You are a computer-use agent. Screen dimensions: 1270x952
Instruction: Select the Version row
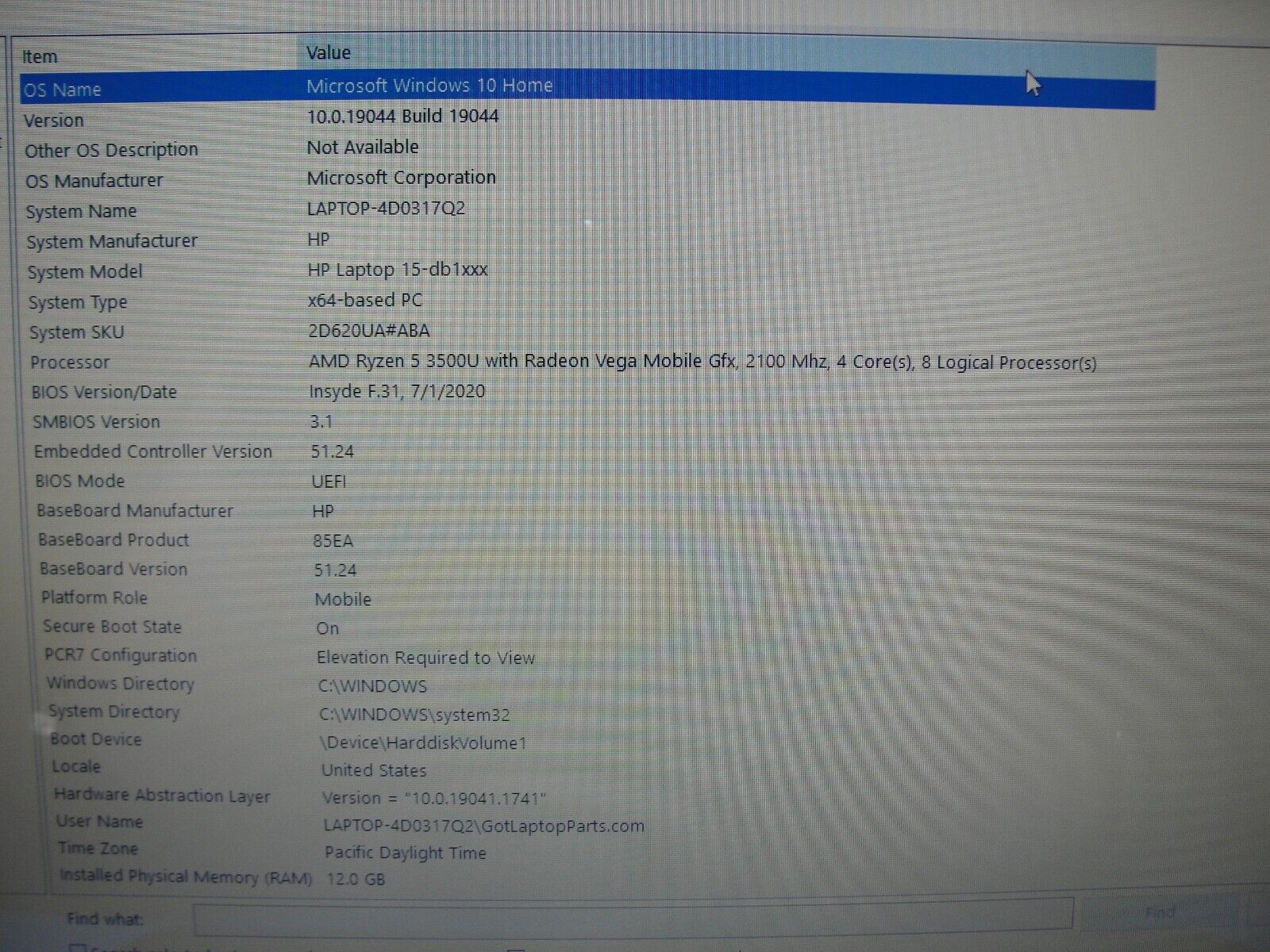54,121
